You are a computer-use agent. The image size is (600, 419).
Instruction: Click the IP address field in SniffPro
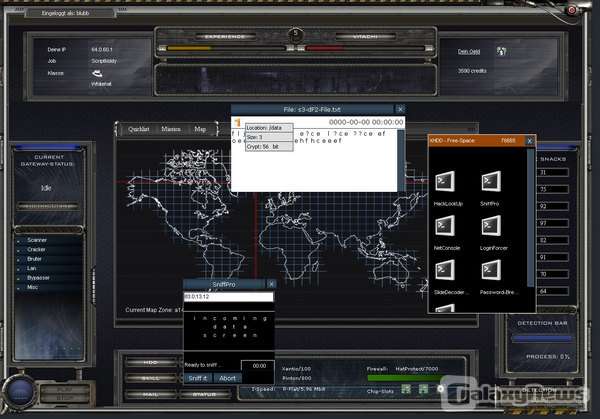pos(229,297)
